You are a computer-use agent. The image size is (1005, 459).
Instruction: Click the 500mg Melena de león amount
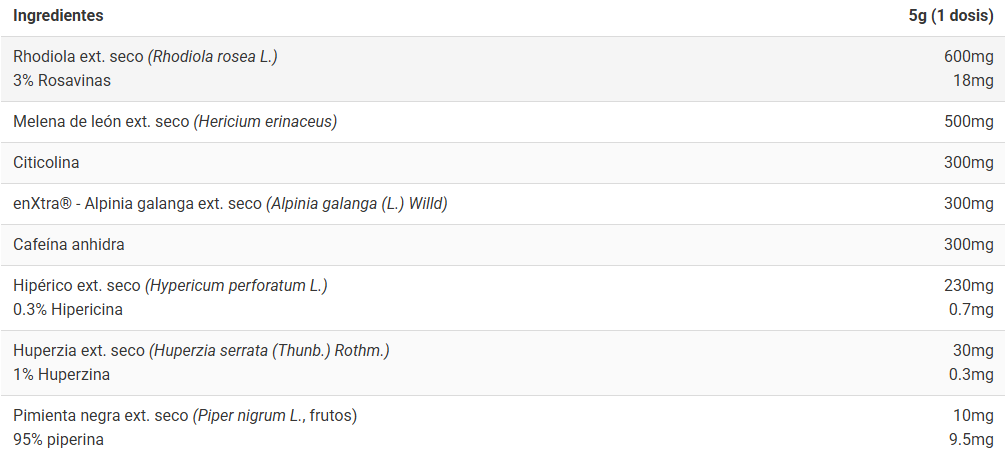tap(968, 121)
